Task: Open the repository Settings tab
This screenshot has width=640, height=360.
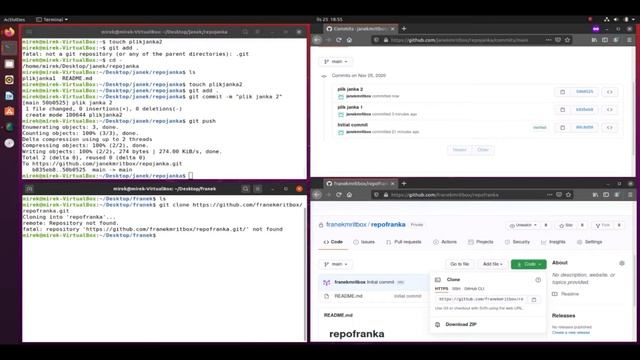Action: 589,242
